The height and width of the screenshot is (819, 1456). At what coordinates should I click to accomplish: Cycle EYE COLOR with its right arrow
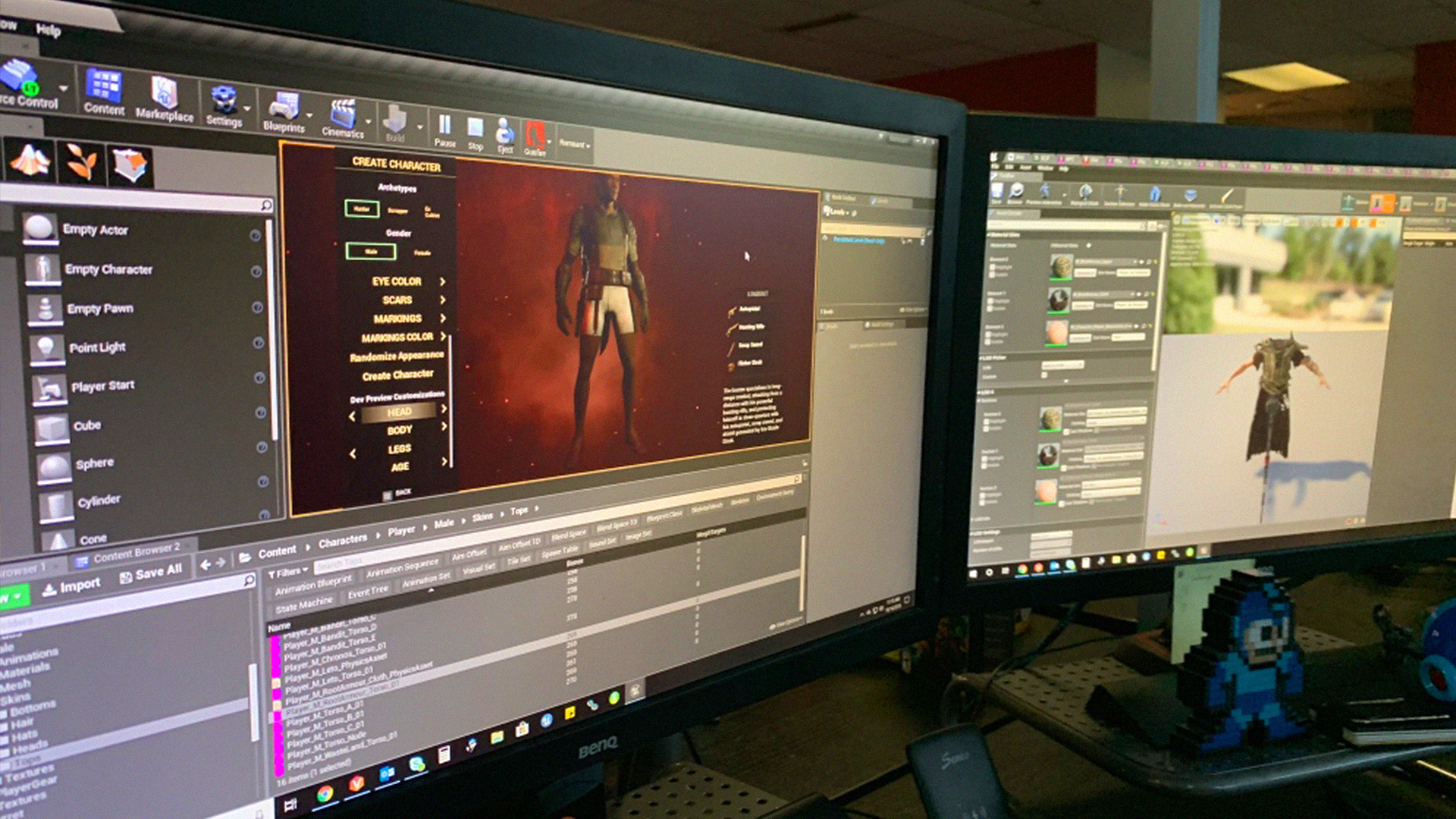tap(442, 281)
